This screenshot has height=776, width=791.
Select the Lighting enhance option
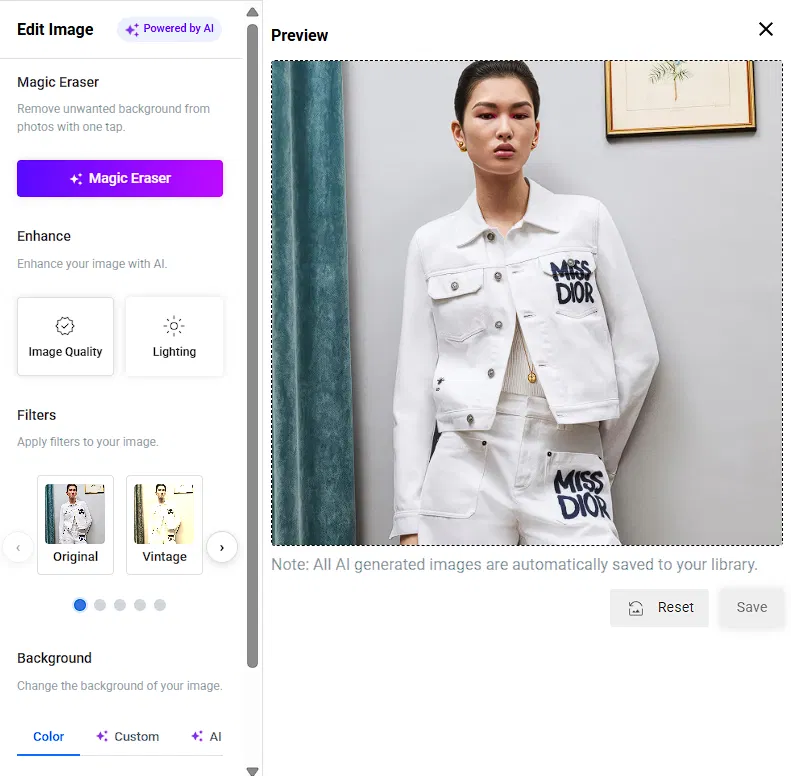174,336
